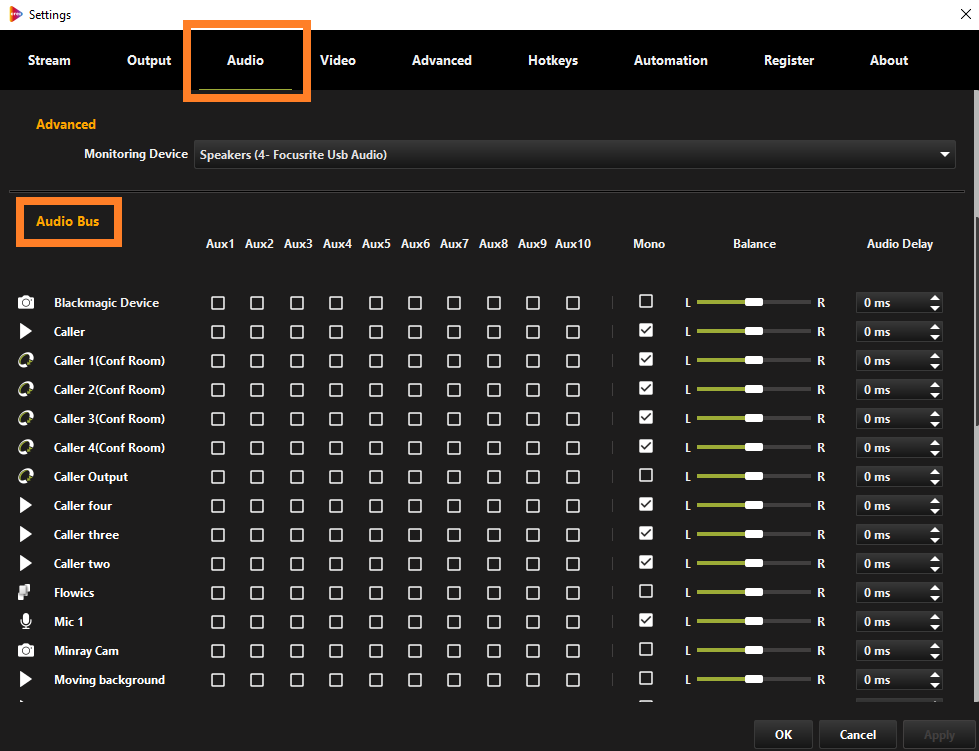Click the play icon beside Caller four
The height and width of the screenshot is (751, 979).
(x=26, y=505)
